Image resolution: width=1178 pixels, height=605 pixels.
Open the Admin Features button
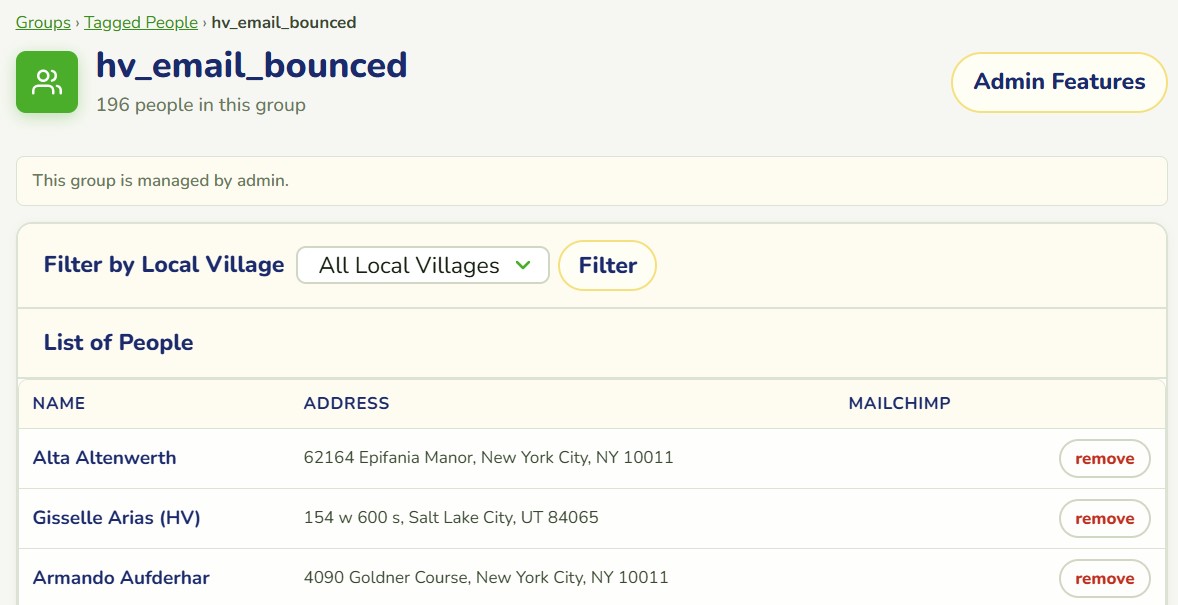click(x=1059, y=82)
